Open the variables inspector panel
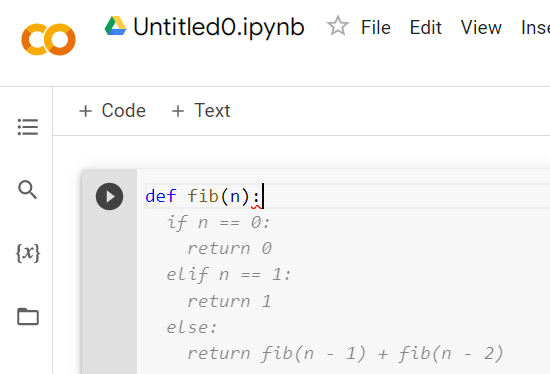550x374 pixels. point(28,253)
